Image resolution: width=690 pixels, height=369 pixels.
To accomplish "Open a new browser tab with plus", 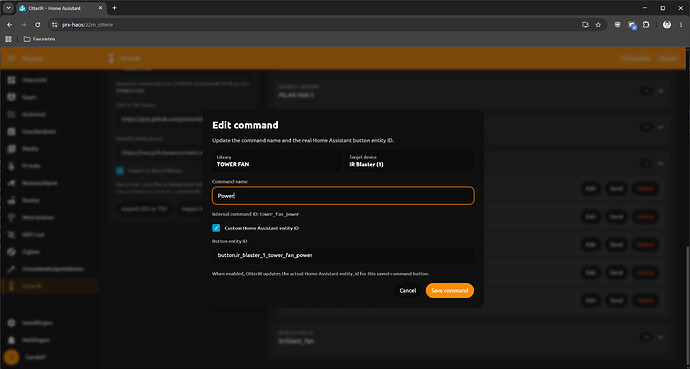I will point(114,8).
